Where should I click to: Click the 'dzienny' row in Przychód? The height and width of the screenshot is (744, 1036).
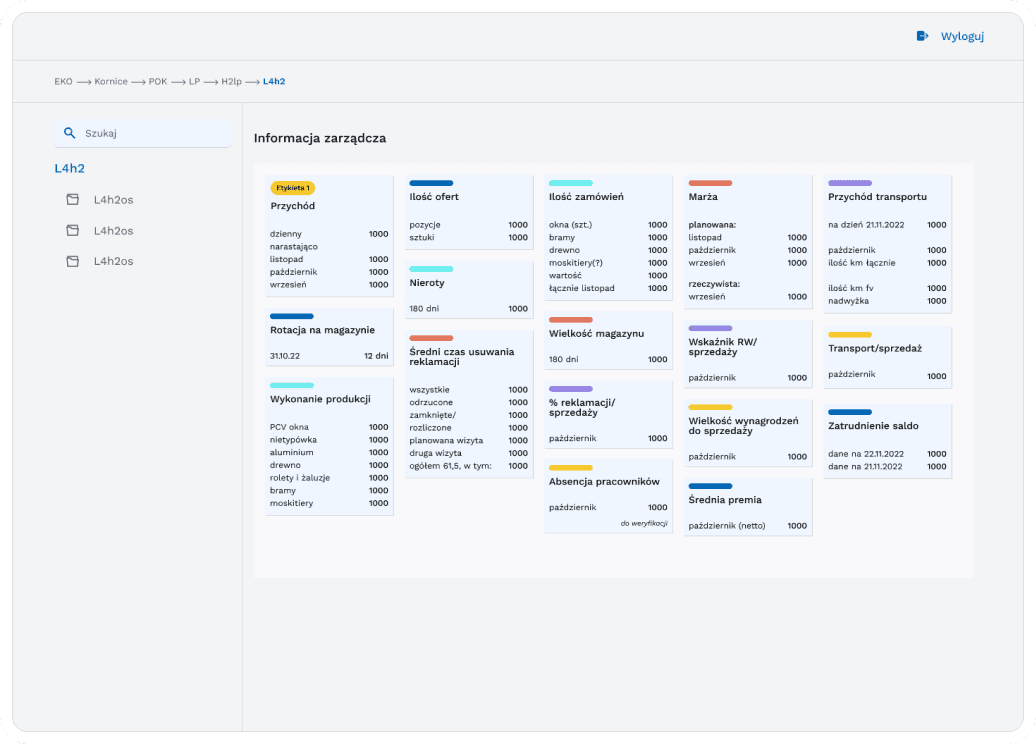(x=329, y=234)
